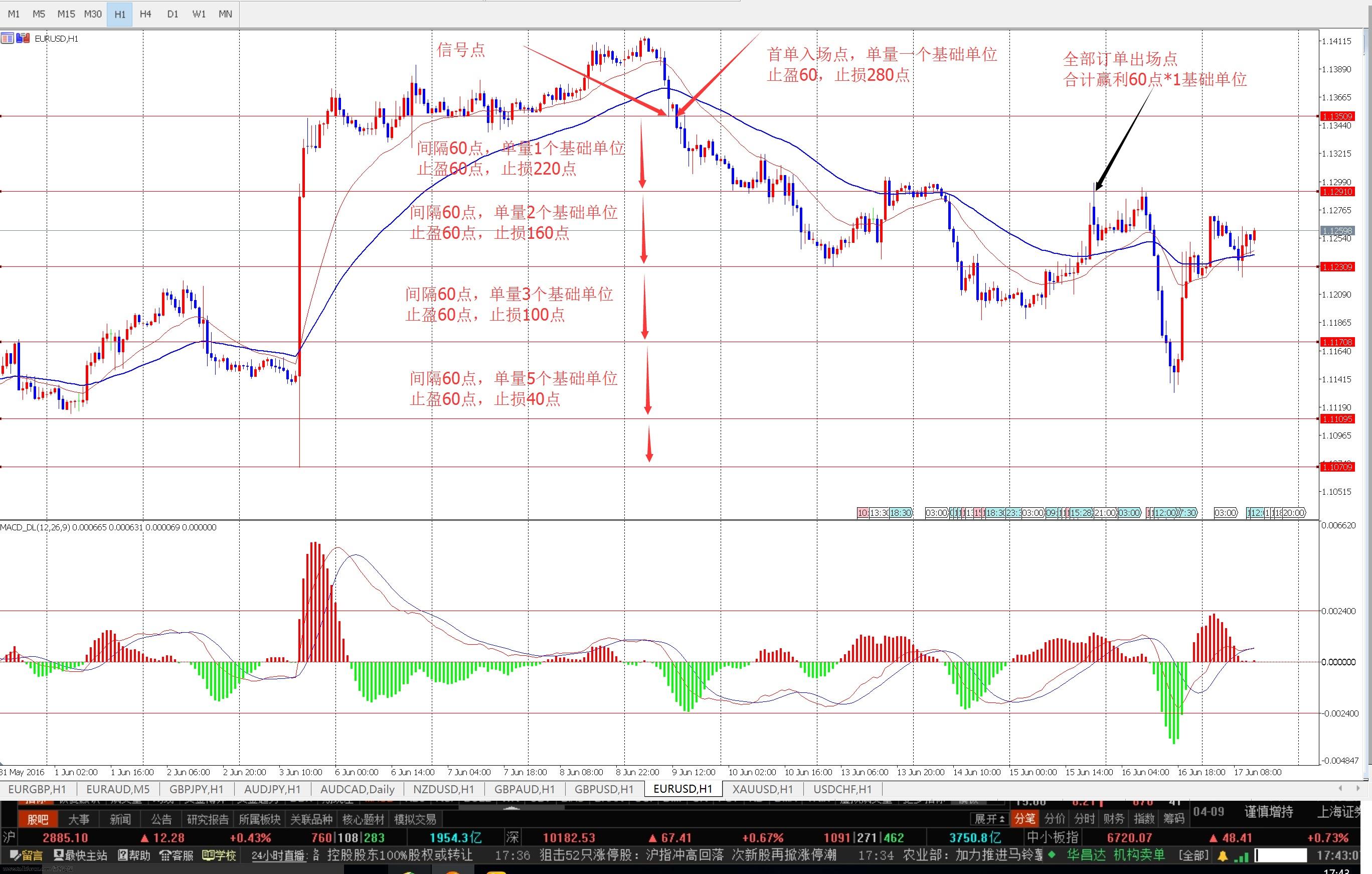Click the 20:00 news event marker
1372x874 pixels.
pyautogui.click(x=1294, y=513)
